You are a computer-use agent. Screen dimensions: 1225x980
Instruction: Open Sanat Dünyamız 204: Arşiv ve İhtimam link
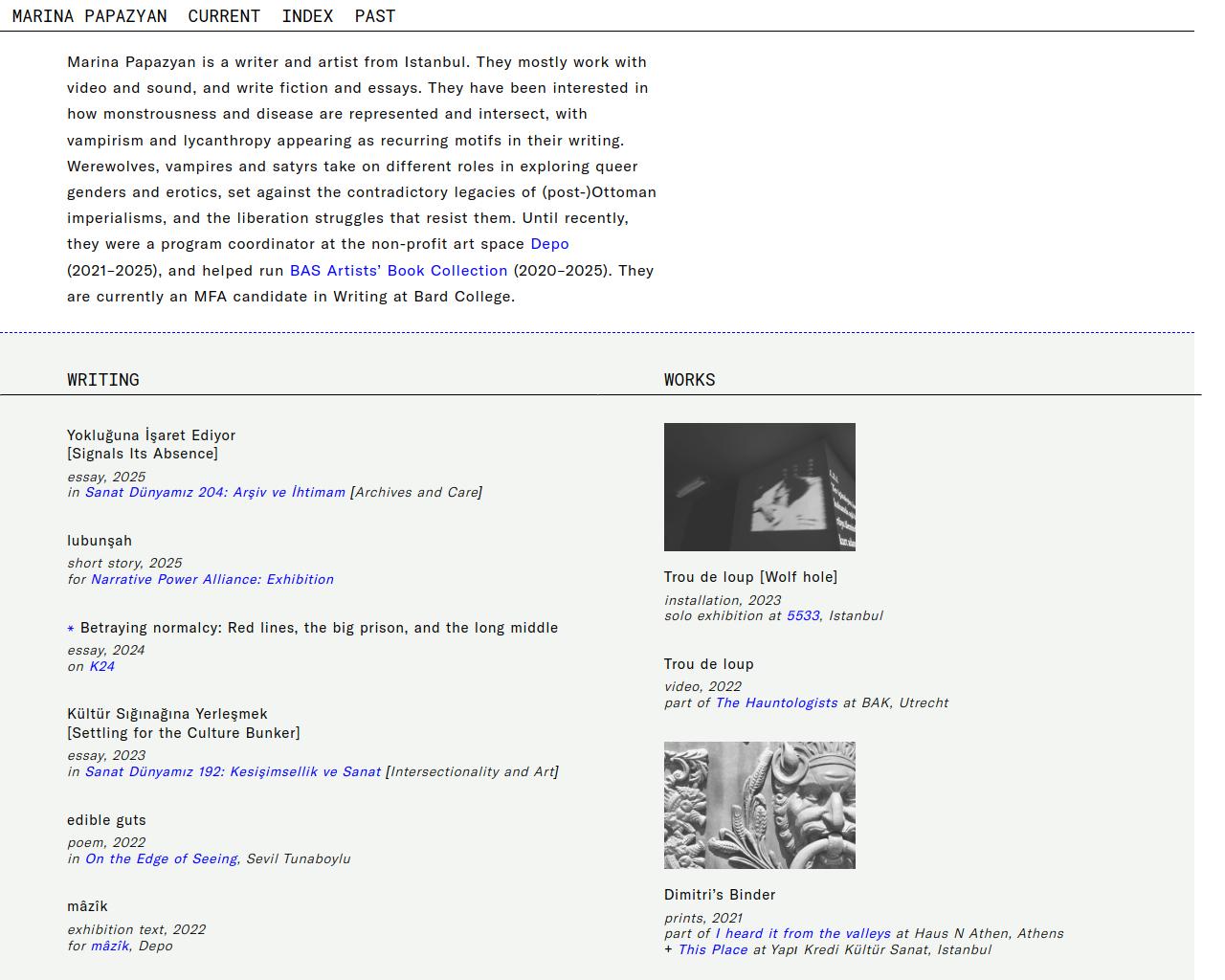pos(214,493)
